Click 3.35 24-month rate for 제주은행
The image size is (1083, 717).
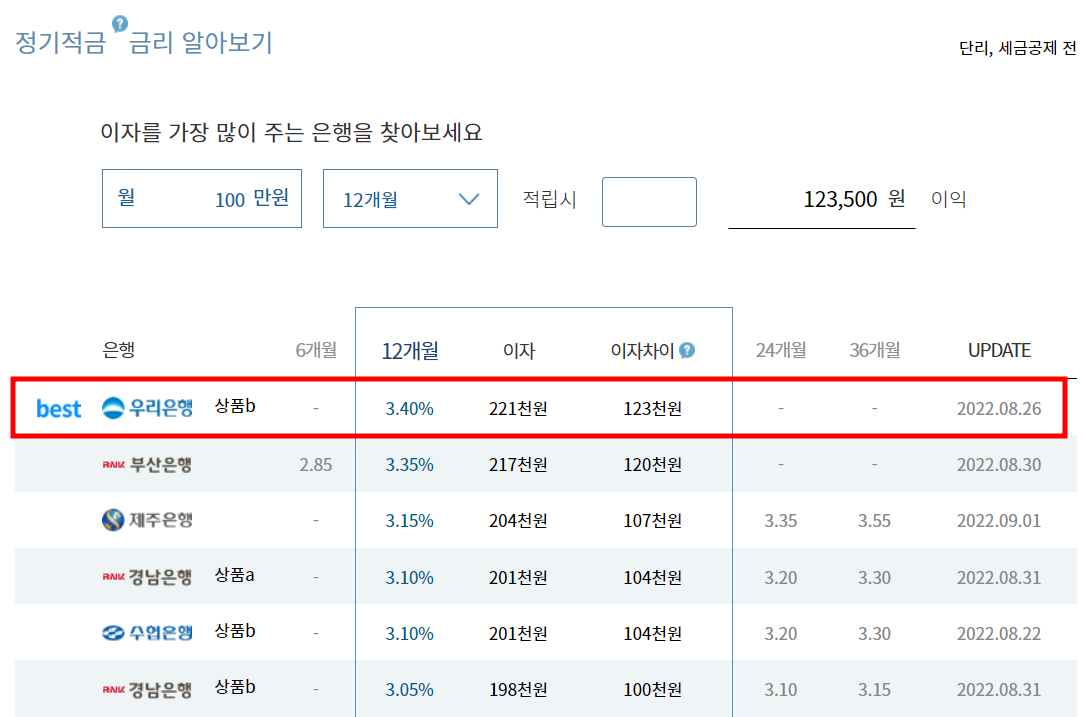pos(780,521)
